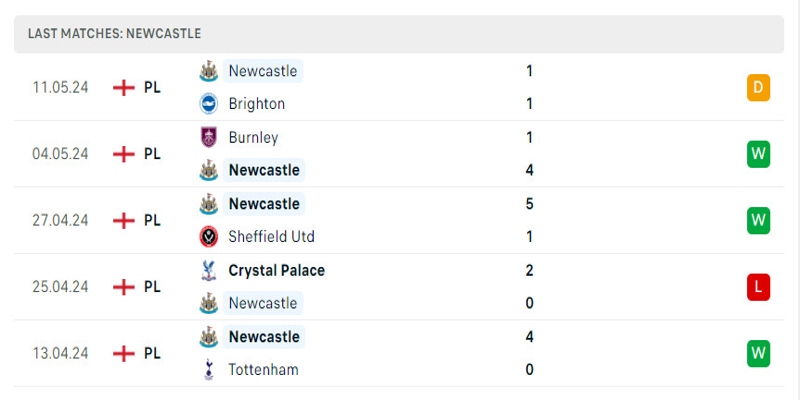The image size is (800, 400).
Task: Click the 25.04.24 match date
Action: tap(60, 287)
